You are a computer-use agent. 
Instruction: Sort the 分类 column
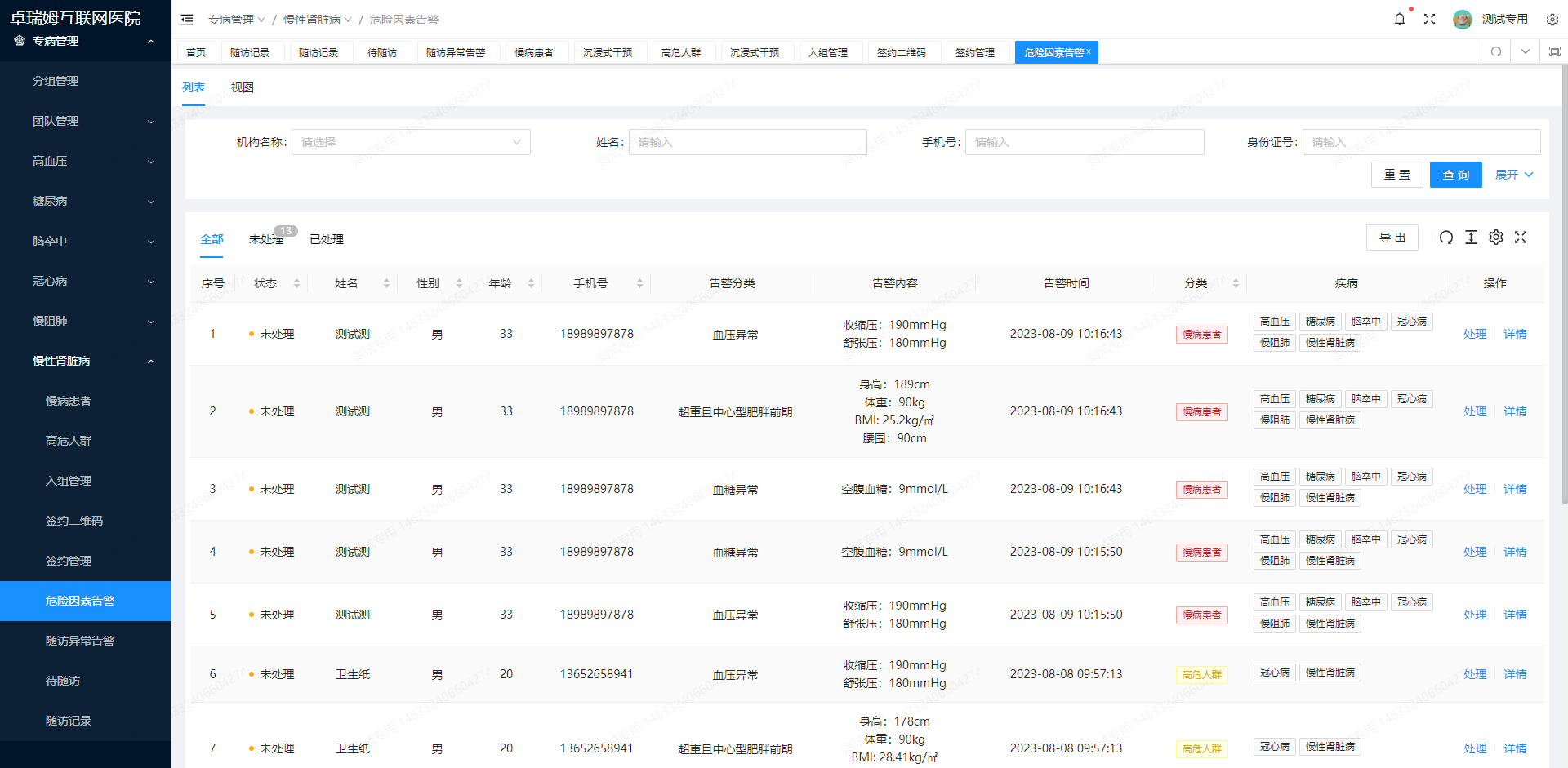tap(1235, 282)
